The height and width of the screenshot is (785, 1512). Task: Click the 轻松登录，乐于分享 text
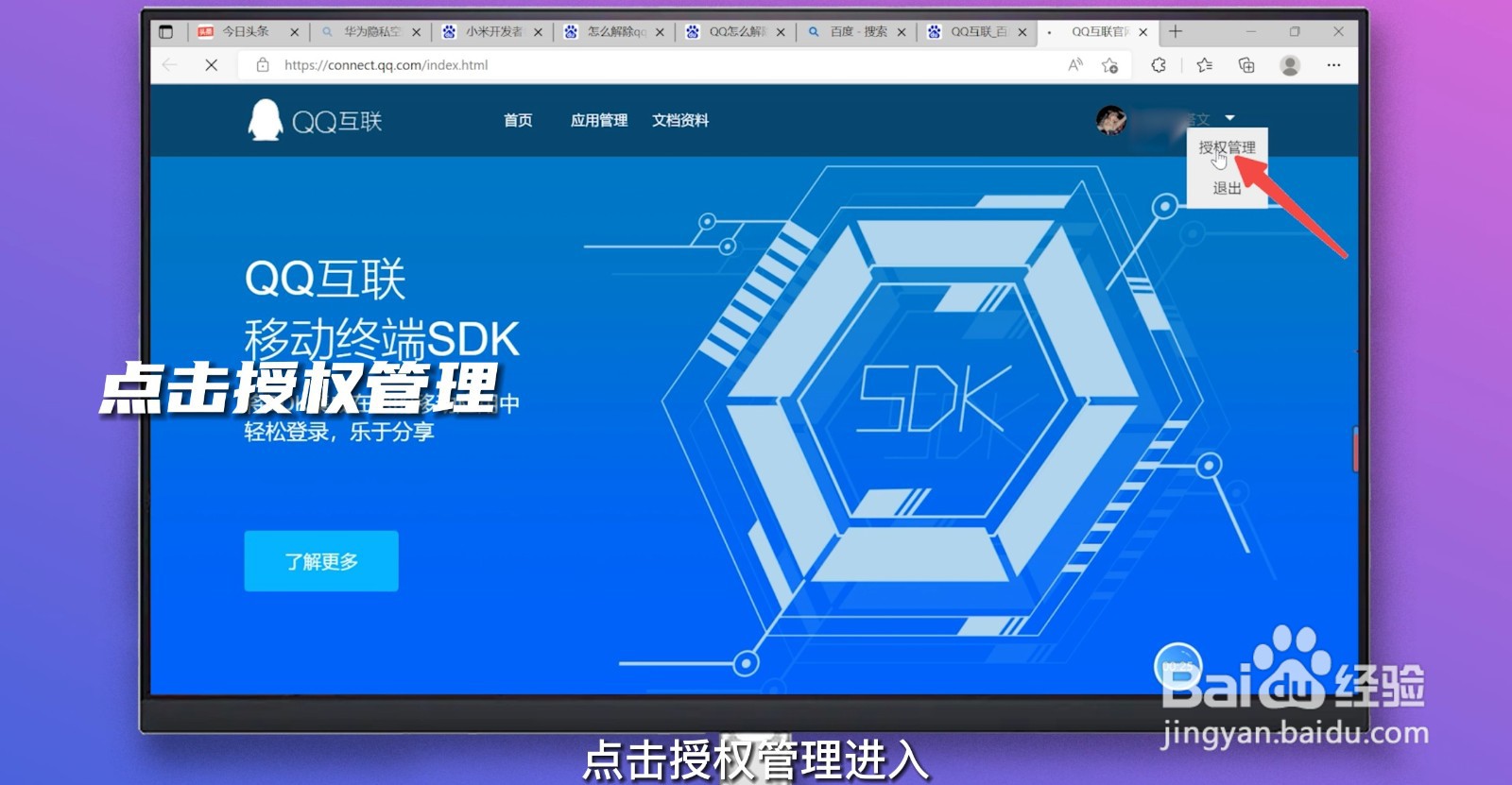339,432
